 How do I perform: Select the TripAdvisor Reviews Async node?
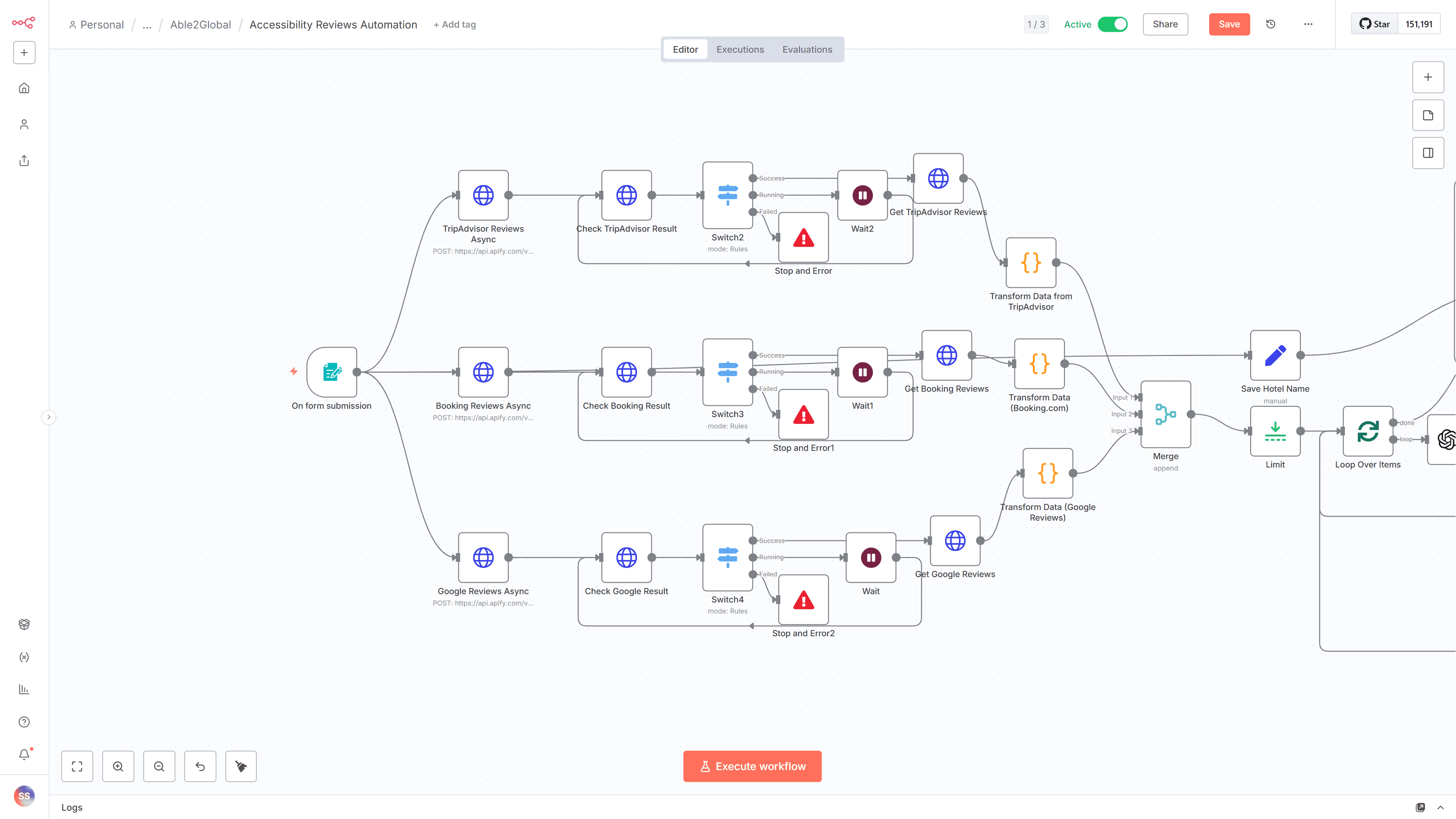(x=483, y=195)
